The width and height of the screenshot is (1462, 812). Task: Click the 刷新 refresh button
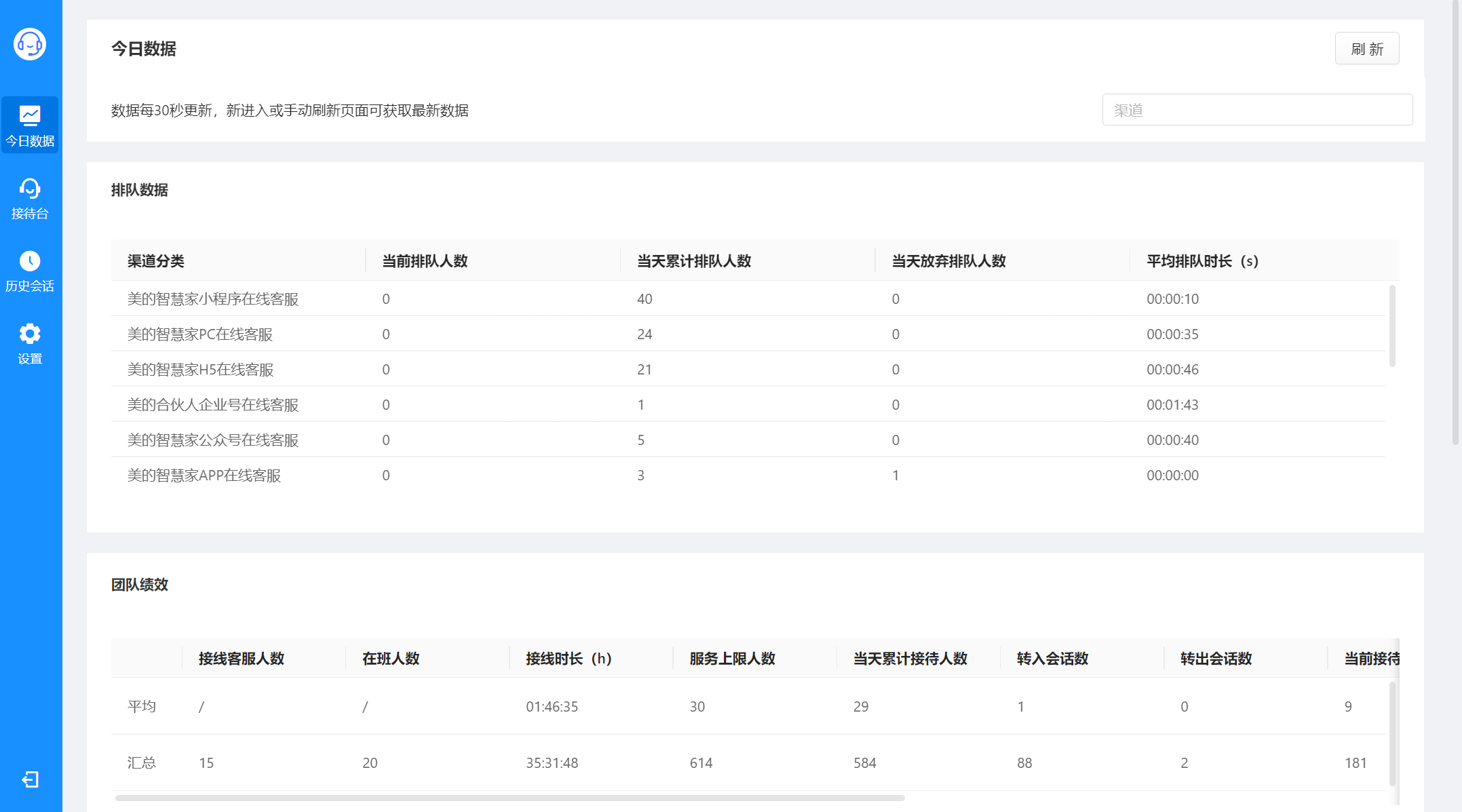click(x=1366, y=49)
